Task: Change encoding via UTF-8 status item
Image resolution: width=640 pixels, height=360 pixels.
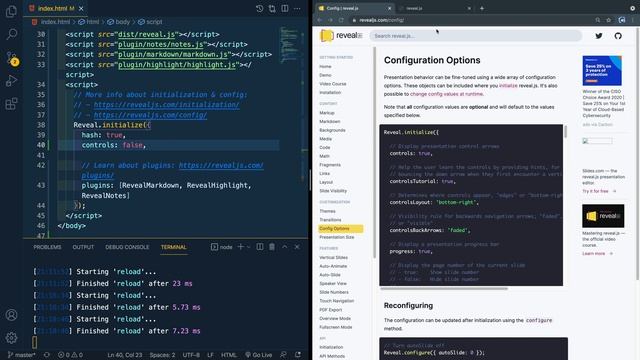Action: click(x=191, y=355)
